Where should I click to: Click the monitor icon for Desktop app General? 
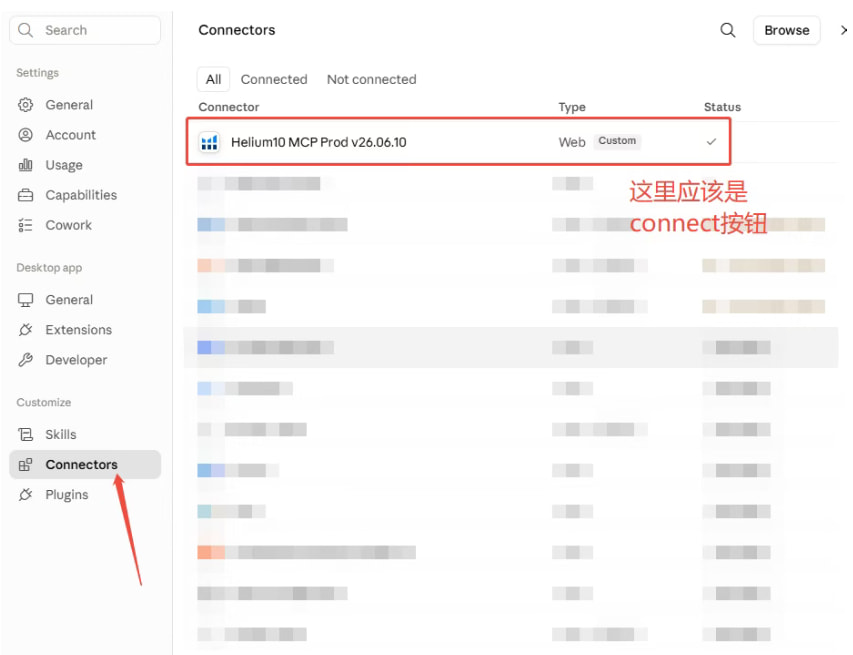(26, 300)
